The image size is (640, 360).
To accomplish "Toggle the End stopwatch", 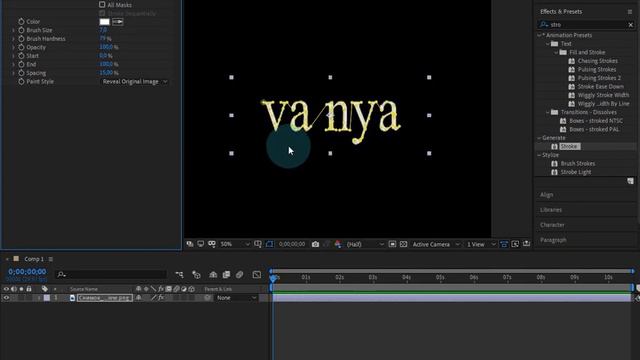I will [21, 64].
